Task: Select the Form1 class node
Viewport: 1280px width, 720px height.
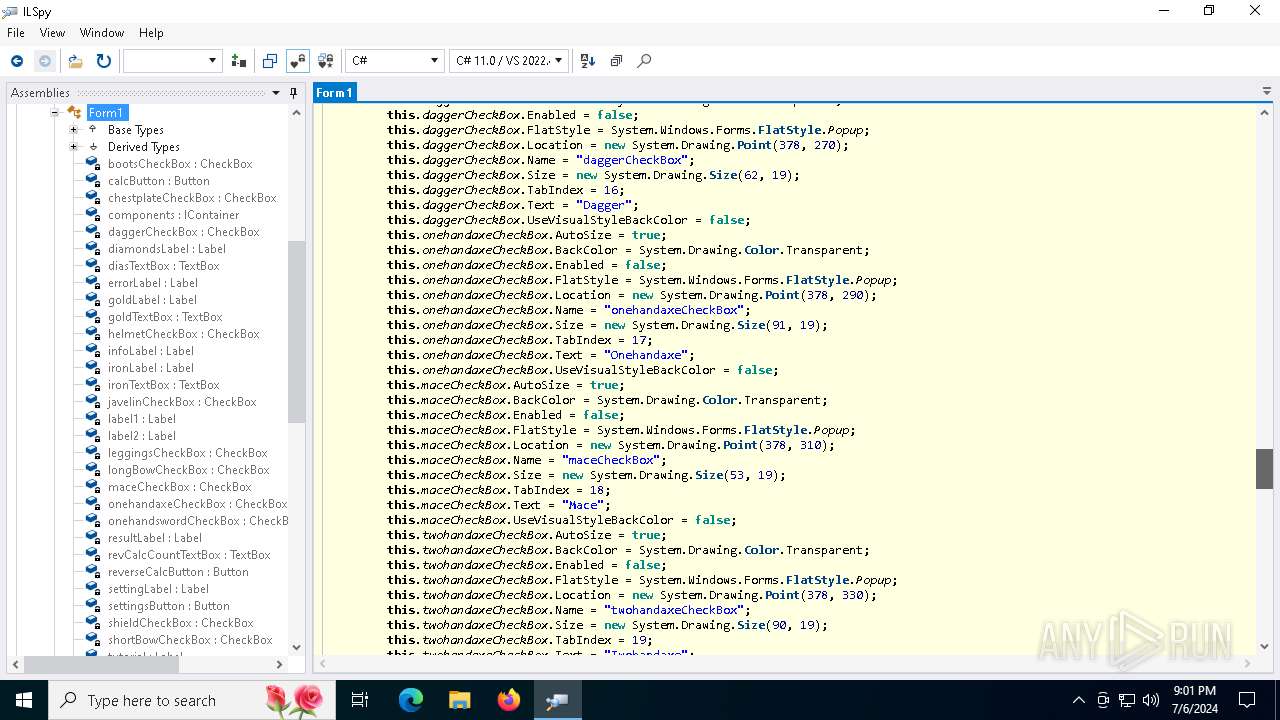Action: coord(106,113)
